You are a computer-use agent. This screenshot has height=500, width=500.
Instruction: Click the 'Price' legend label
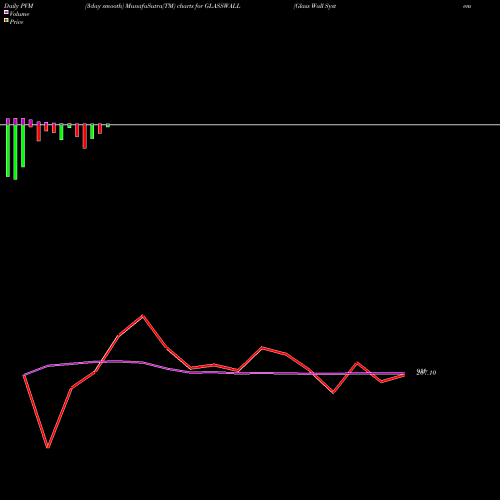16,22
